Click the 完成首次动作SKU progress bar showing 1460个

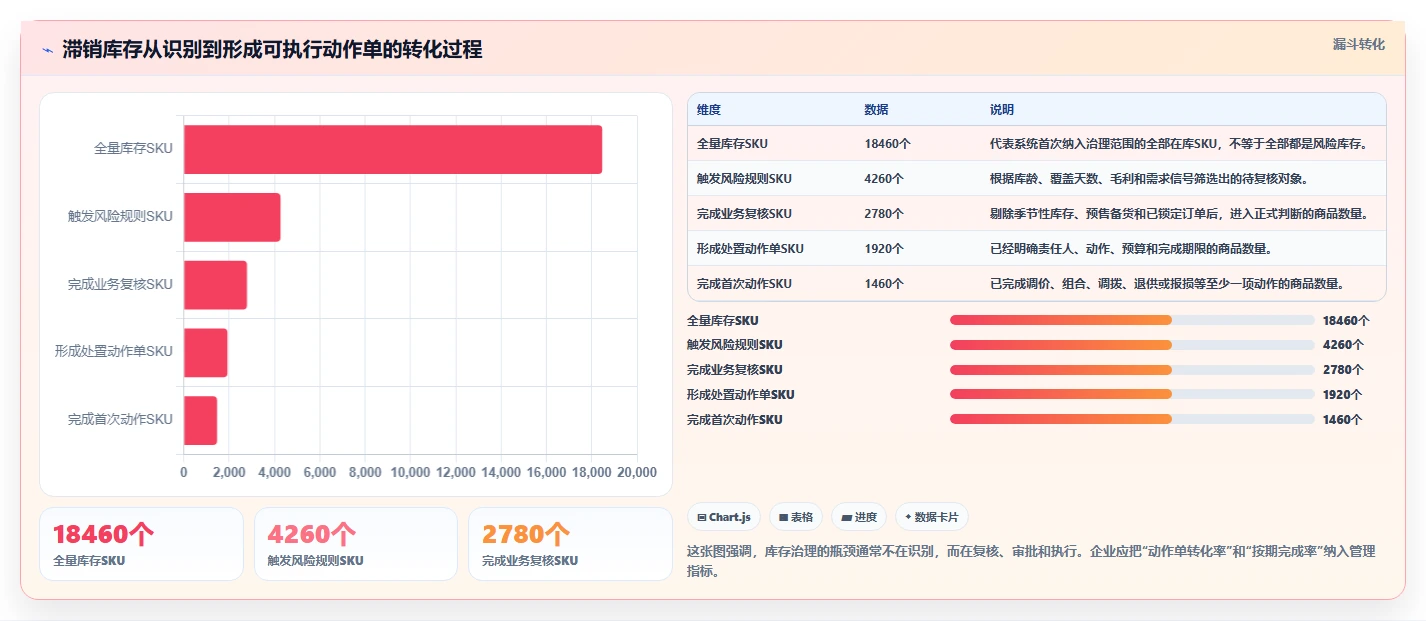(1132, 419)
